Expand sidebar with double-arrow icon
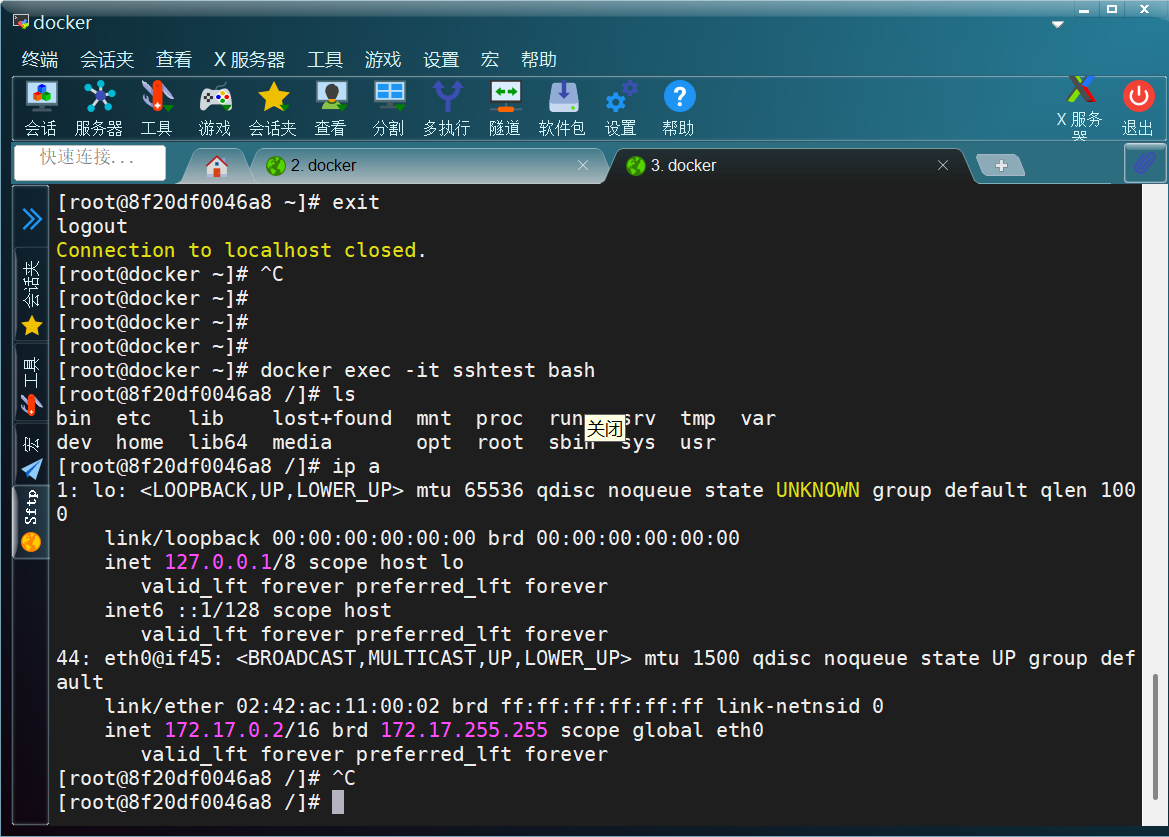1169x837 pixels. pos(31,219)
